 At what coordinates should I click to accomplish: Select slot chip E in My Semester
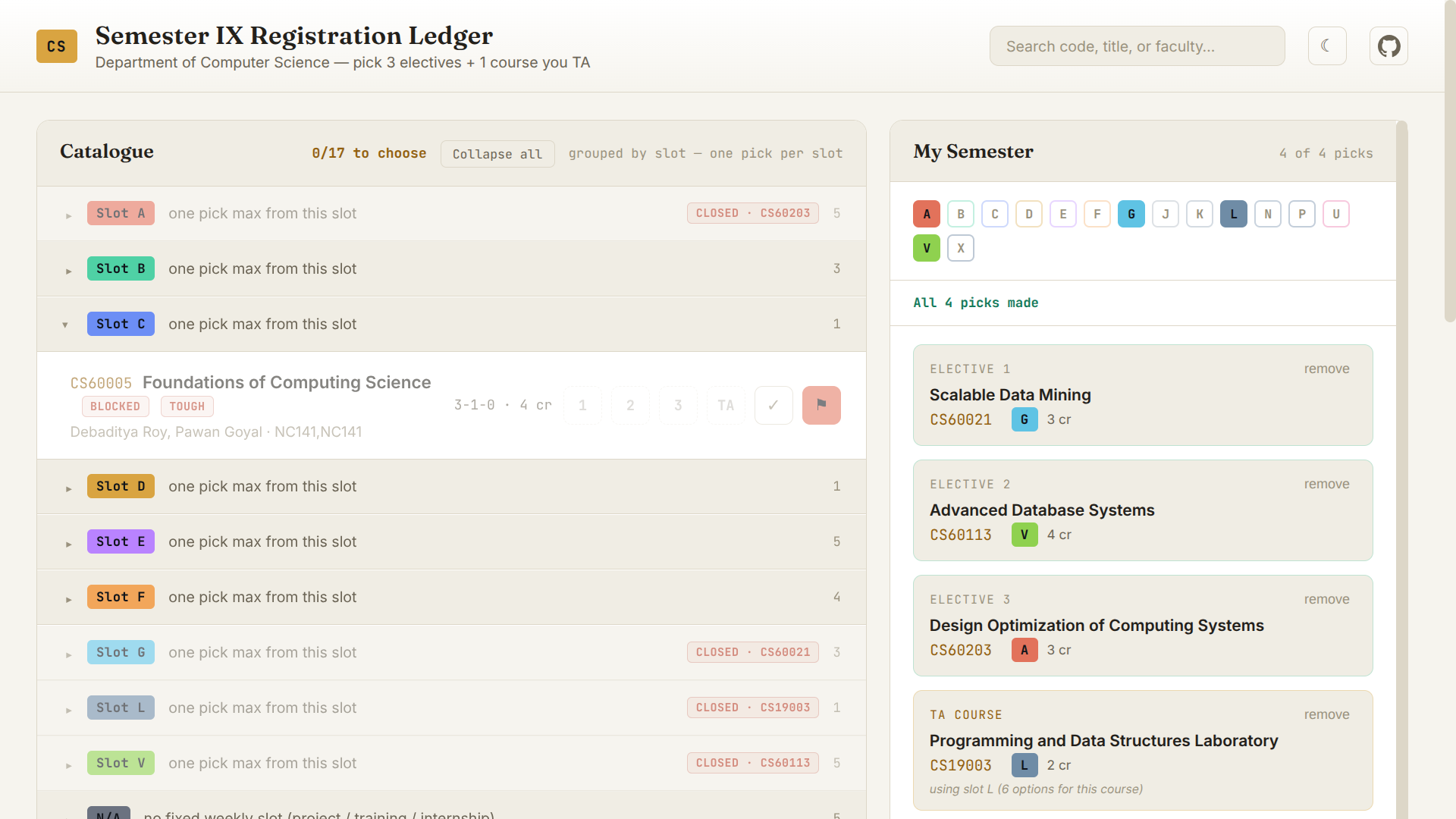1063,214
